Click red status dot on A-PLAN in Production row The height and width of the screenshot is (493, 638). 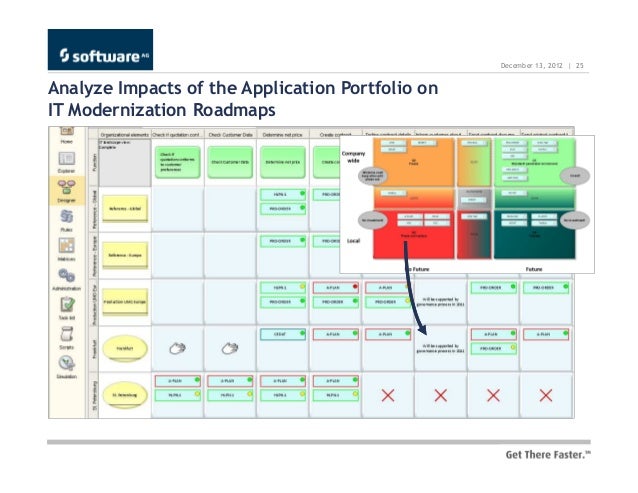click(x=355, y=286)
